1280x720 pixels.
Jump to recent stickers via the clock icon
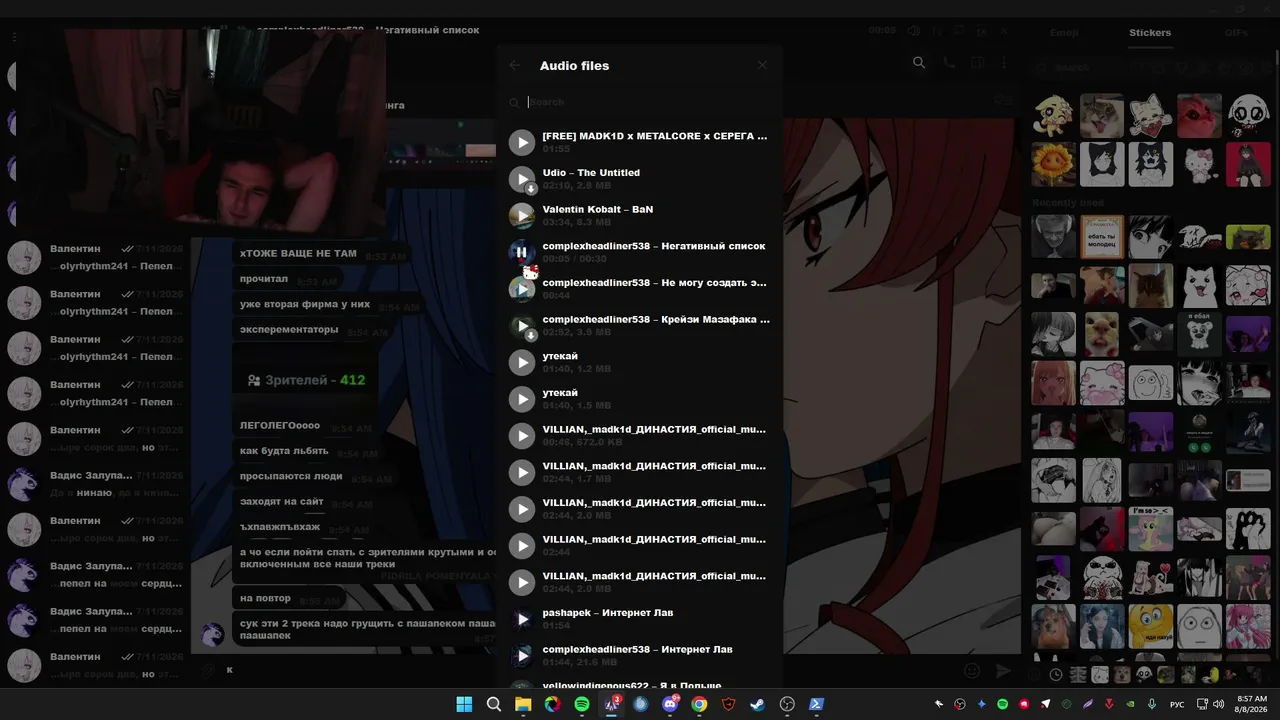[1056, 675]
